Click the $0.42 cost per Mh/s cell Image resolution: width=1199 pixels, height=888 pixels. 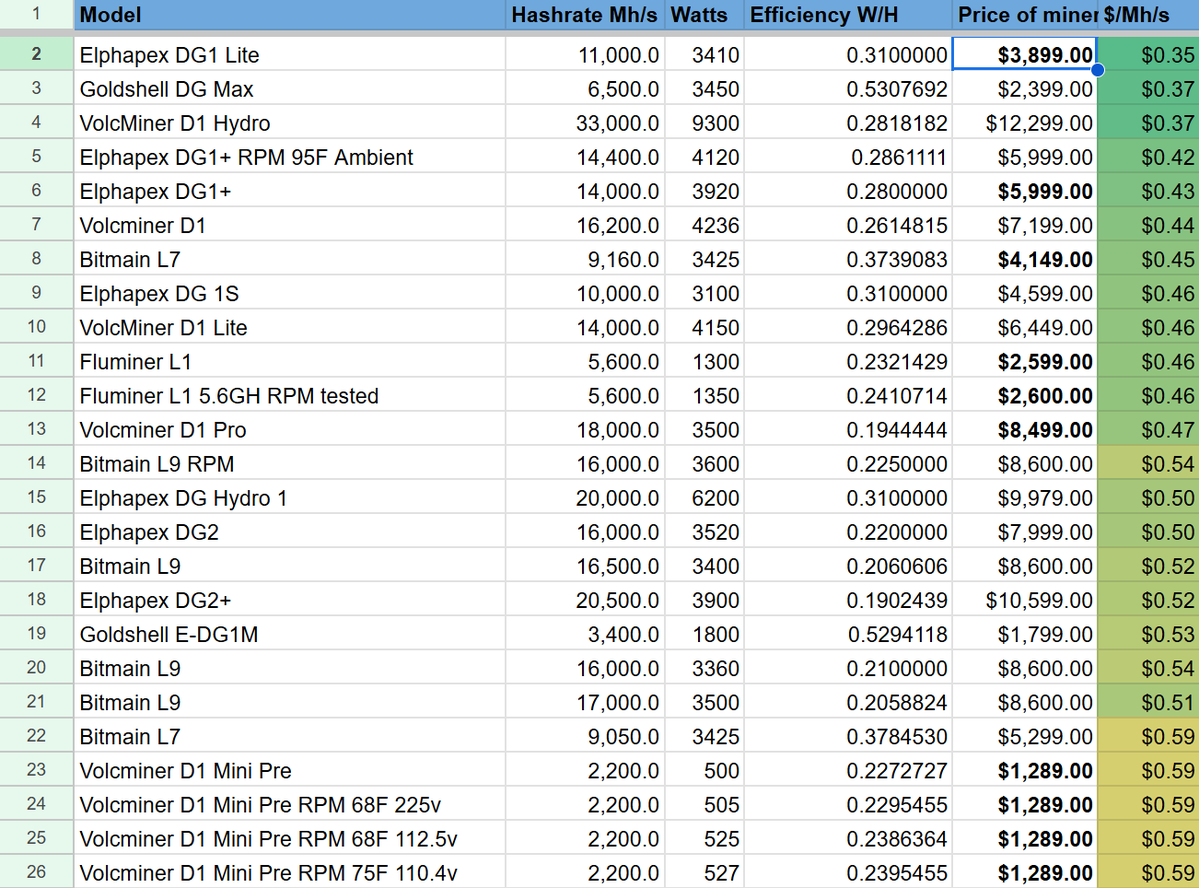1149,157
